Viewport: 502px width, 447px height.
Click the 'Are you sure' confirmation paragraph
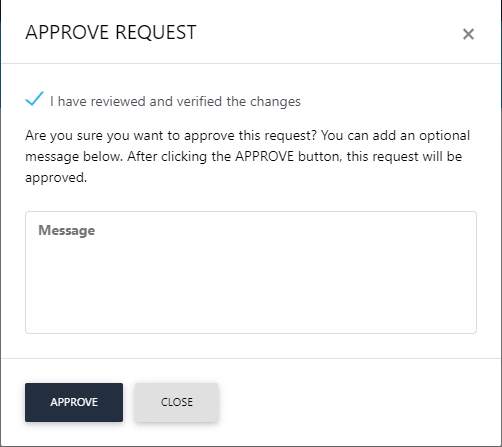click(x=248, y=156)
